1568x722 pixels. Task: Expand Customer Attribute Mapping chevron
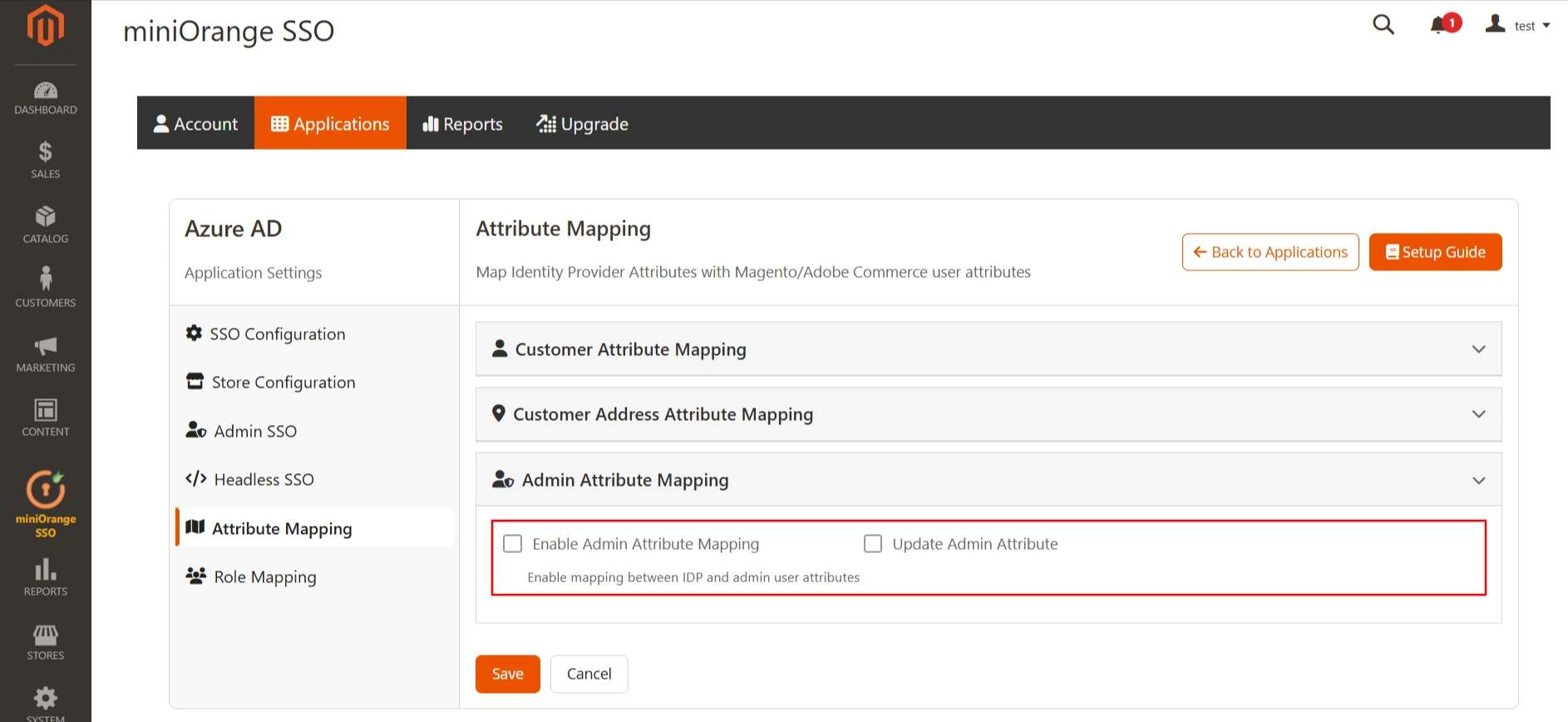point(1479,349)
